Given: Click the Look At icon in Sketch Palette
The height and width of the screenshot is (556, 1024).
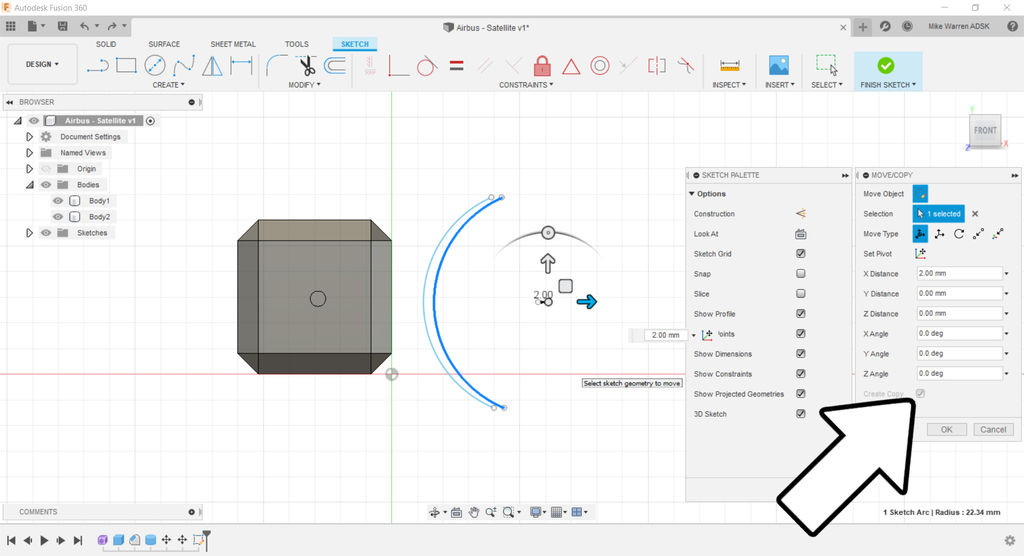Looking at the screenshot, I should [801, 234].
